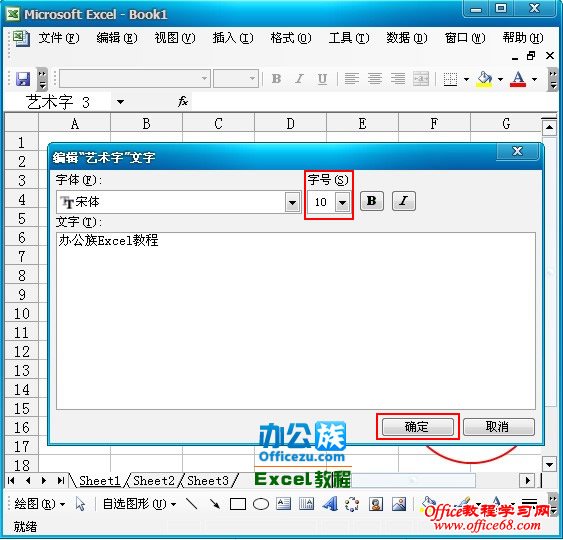Select the Select Objects pointer tool

pos(80,504)
